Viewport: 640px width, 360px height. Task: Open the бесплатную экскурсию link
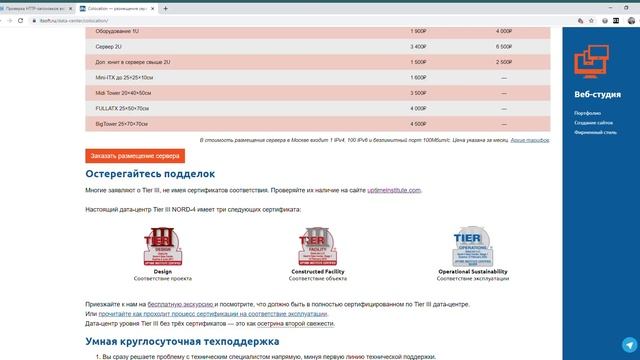pyautogui.click(x=180, y=304)
